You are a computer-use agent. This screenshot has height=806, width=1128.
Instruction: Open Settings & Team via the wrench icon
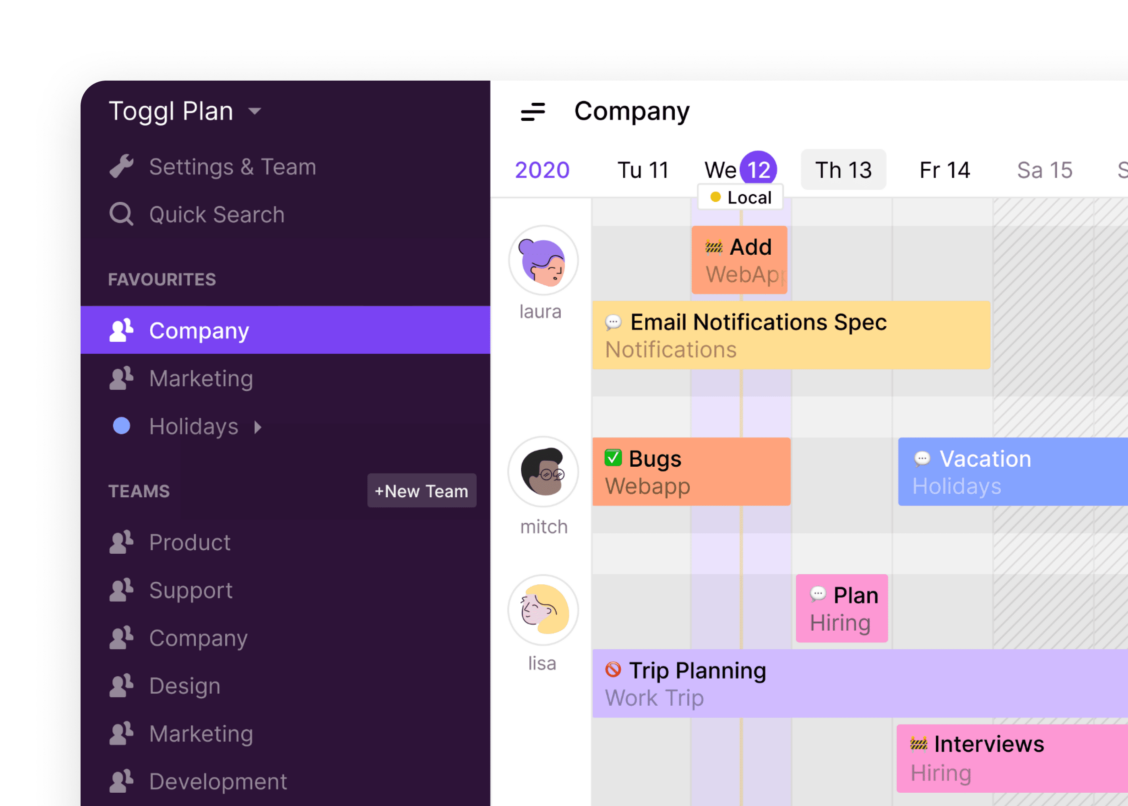(x=121, y=166)
